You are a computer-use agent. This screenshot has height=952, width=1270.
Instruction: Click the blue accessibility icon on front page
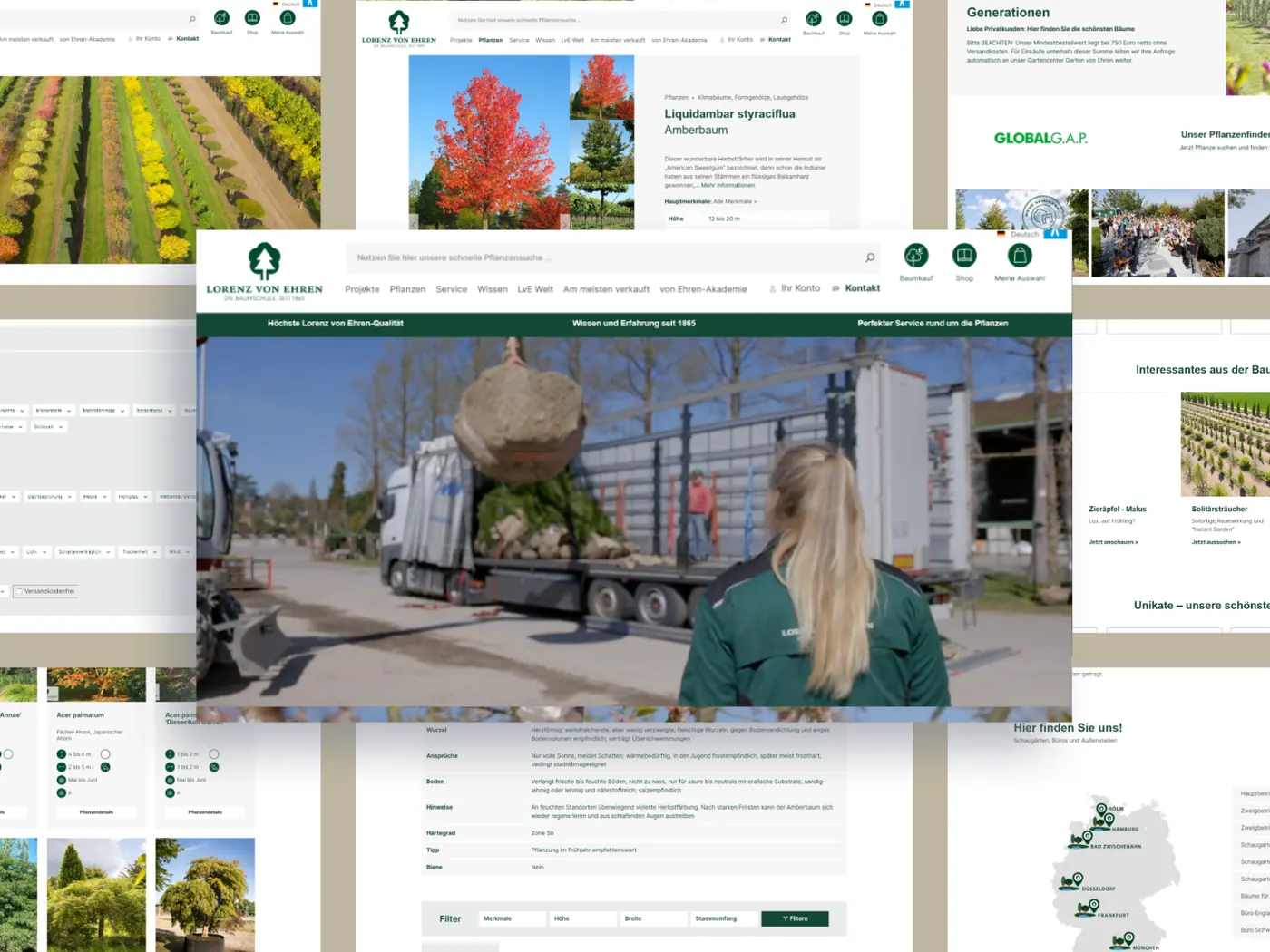(1056, 234)
